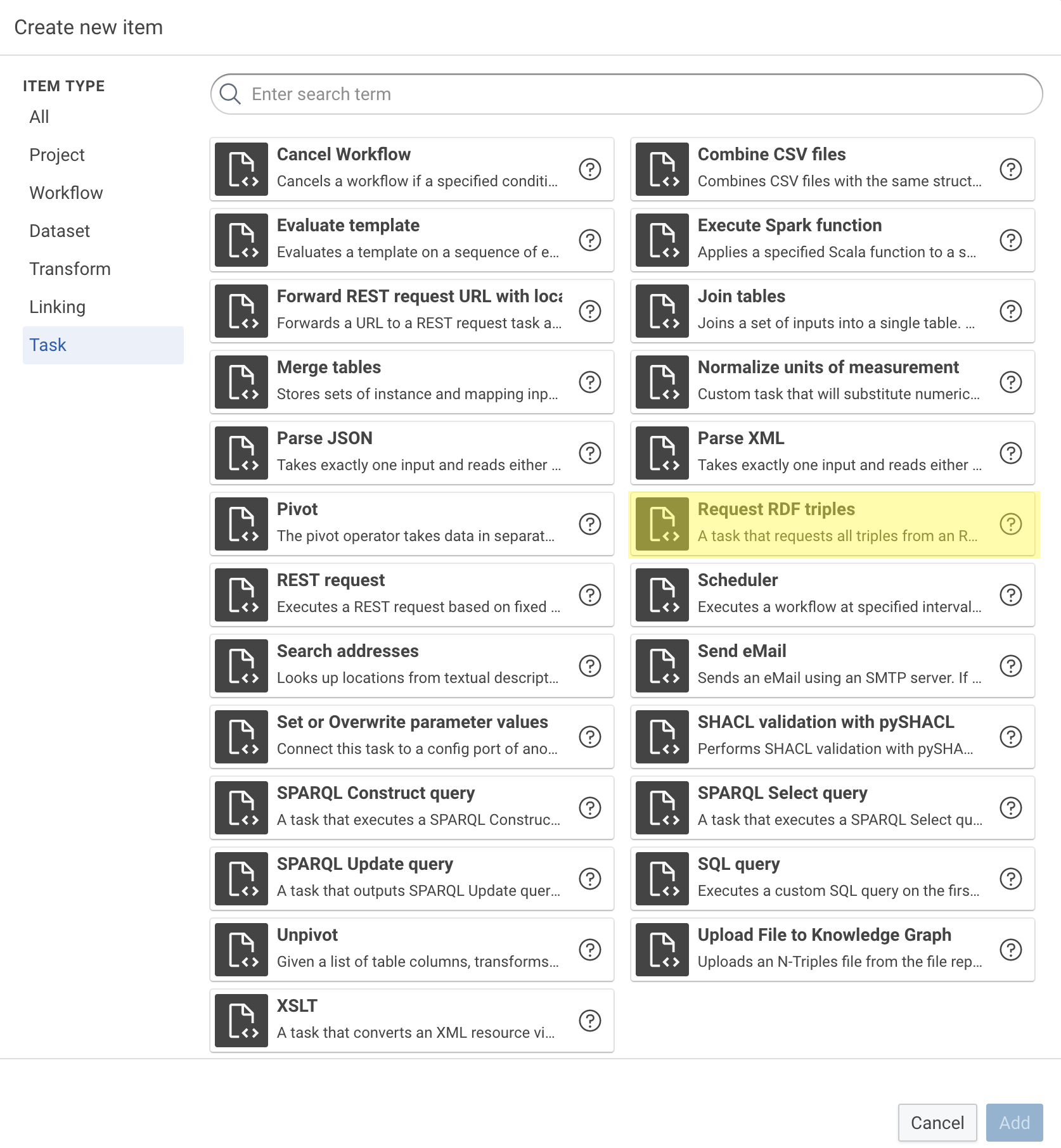Switch to the Workflow item type

click(x=66, y=193)
